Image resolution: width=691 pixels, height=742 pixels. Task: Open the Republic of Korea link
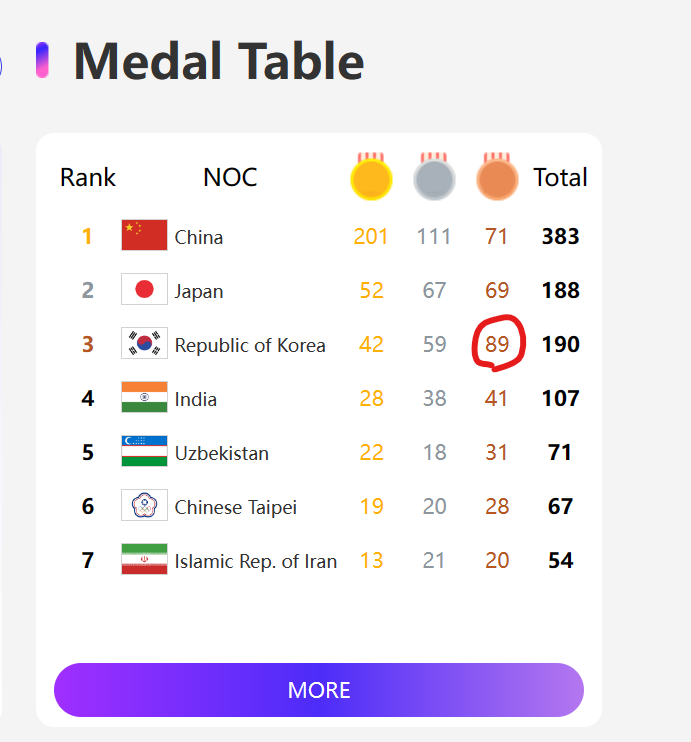[x=250, y=345]
